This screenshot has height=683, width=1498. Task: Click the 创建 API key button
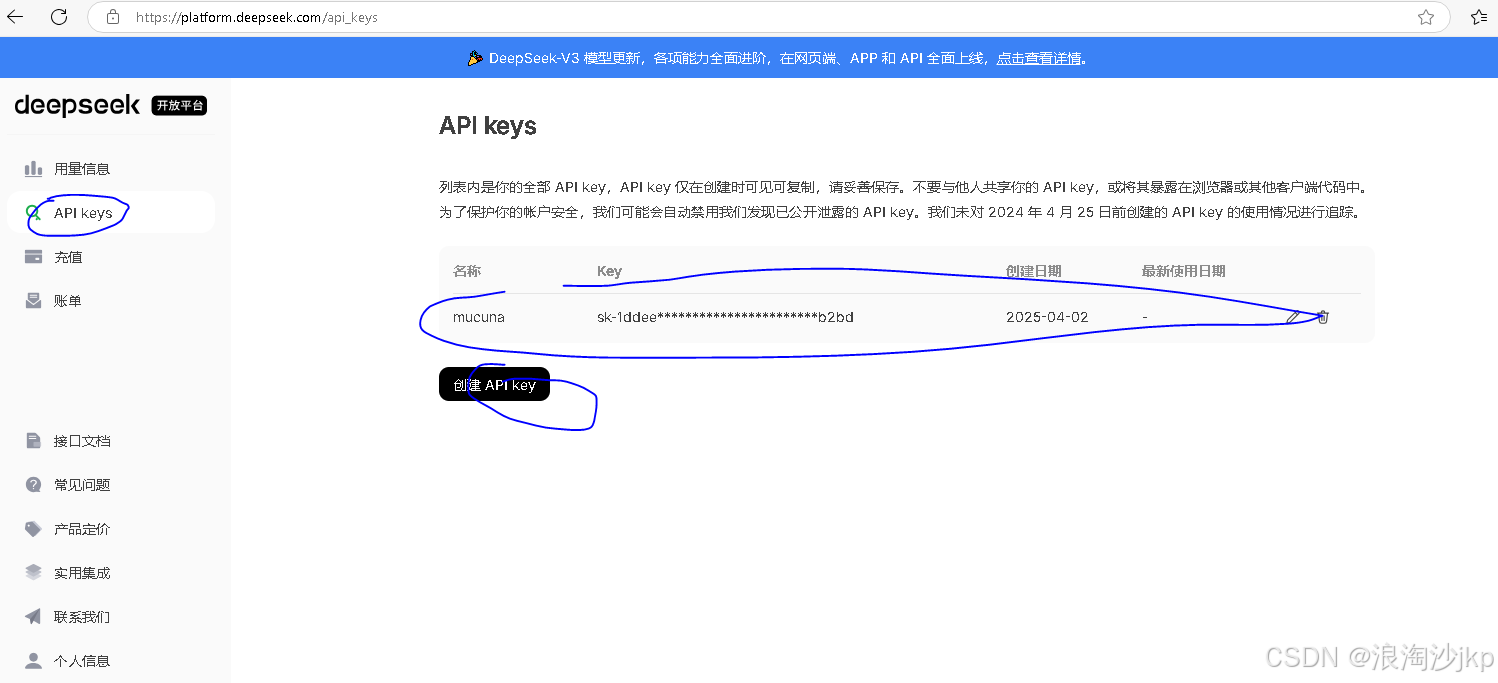(x=494, y=384)
